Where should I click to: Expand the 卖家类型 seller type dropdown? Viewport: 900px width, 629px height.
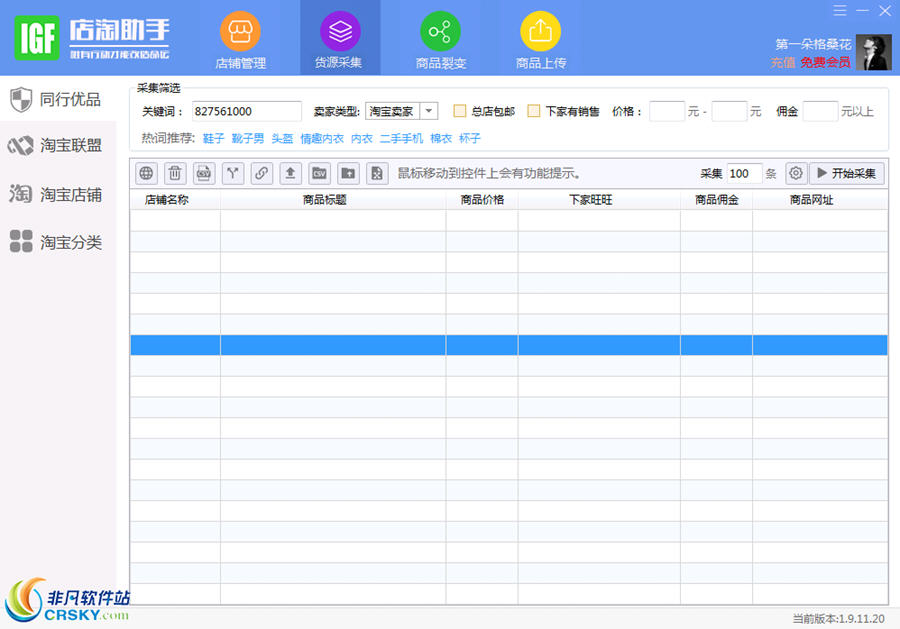429,111
